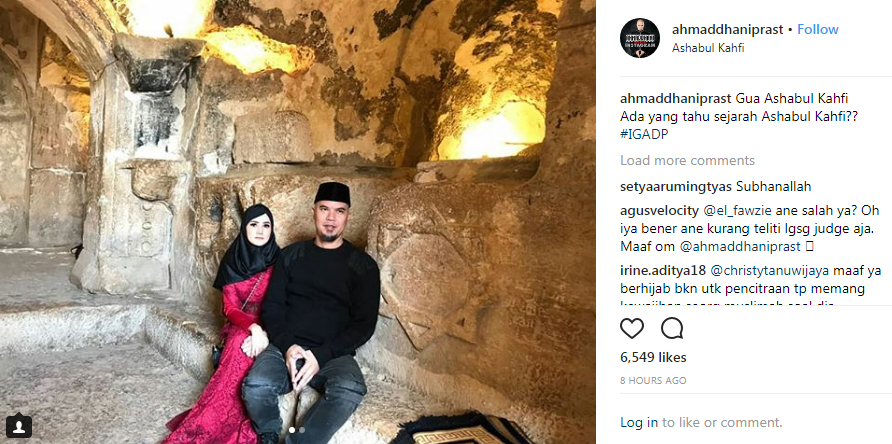Select the first carousel dot indicator
The image size is (892, 444).
coord(292,430)
